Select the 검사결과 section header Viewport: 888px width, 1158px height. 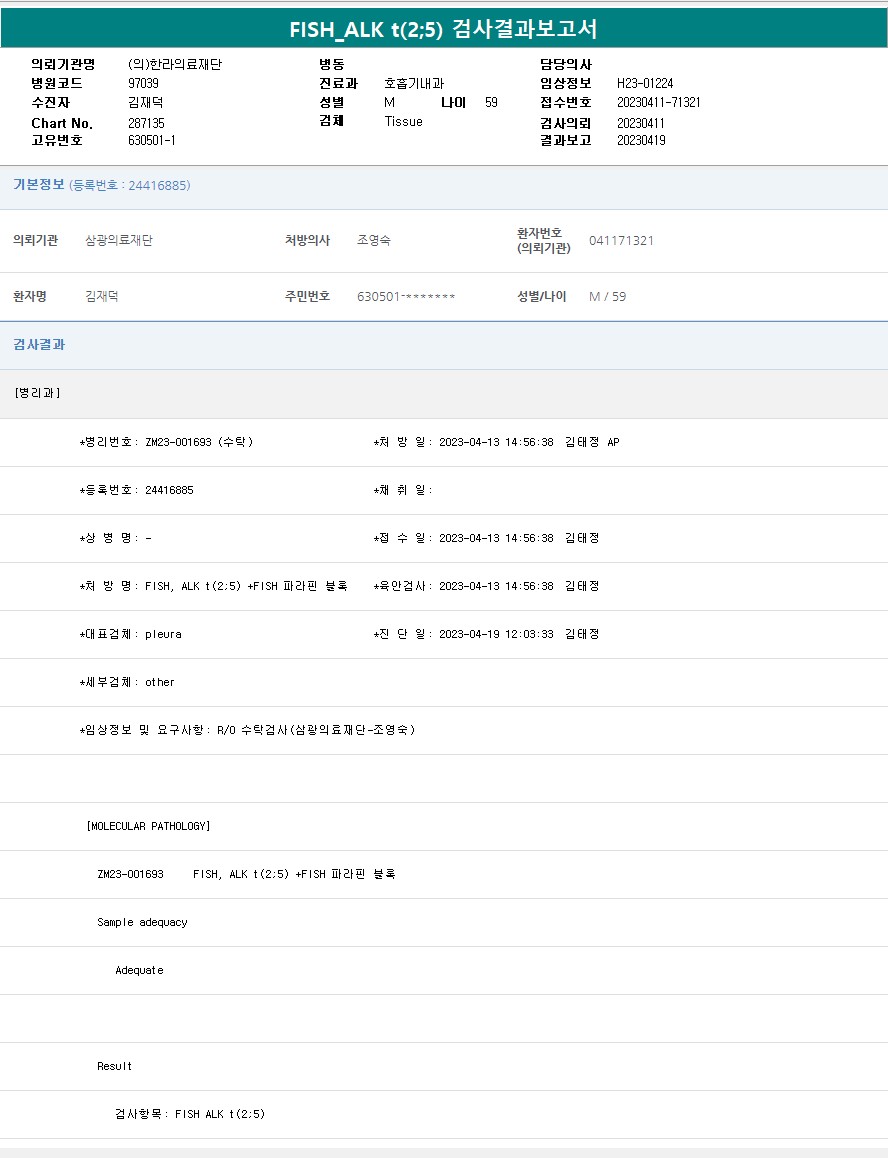pos(39,345)
